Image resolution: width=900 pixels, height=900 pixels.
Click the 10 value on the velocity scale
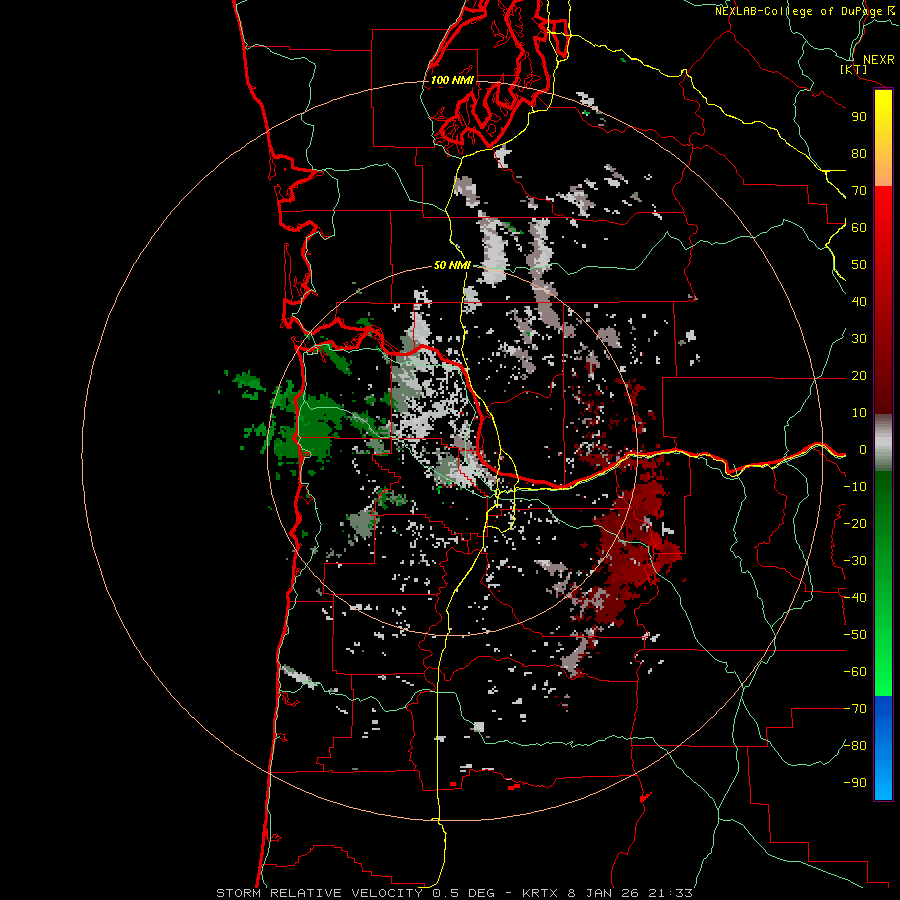click(x=859, y=413)
